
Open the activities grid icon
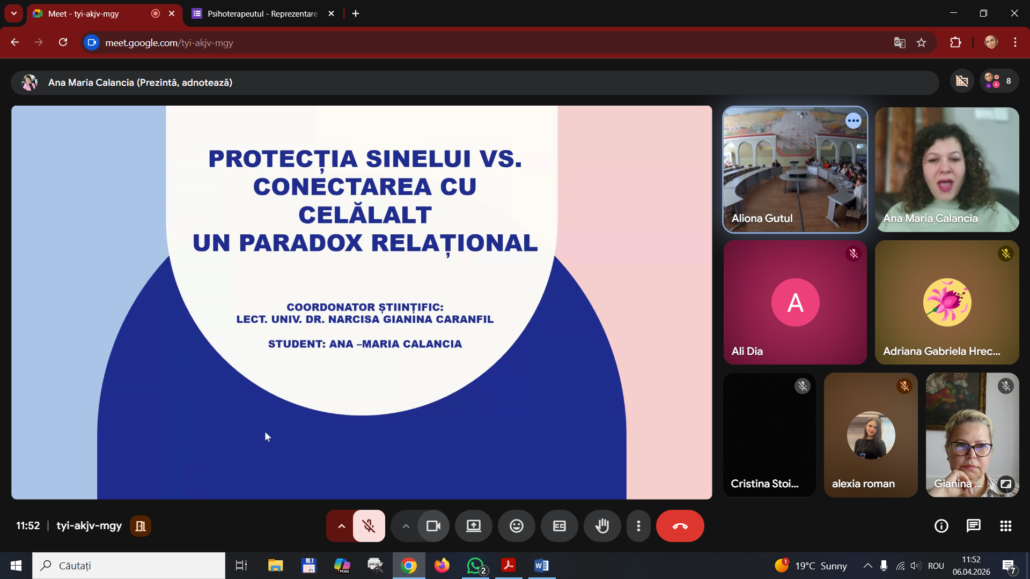(1006, 526)
